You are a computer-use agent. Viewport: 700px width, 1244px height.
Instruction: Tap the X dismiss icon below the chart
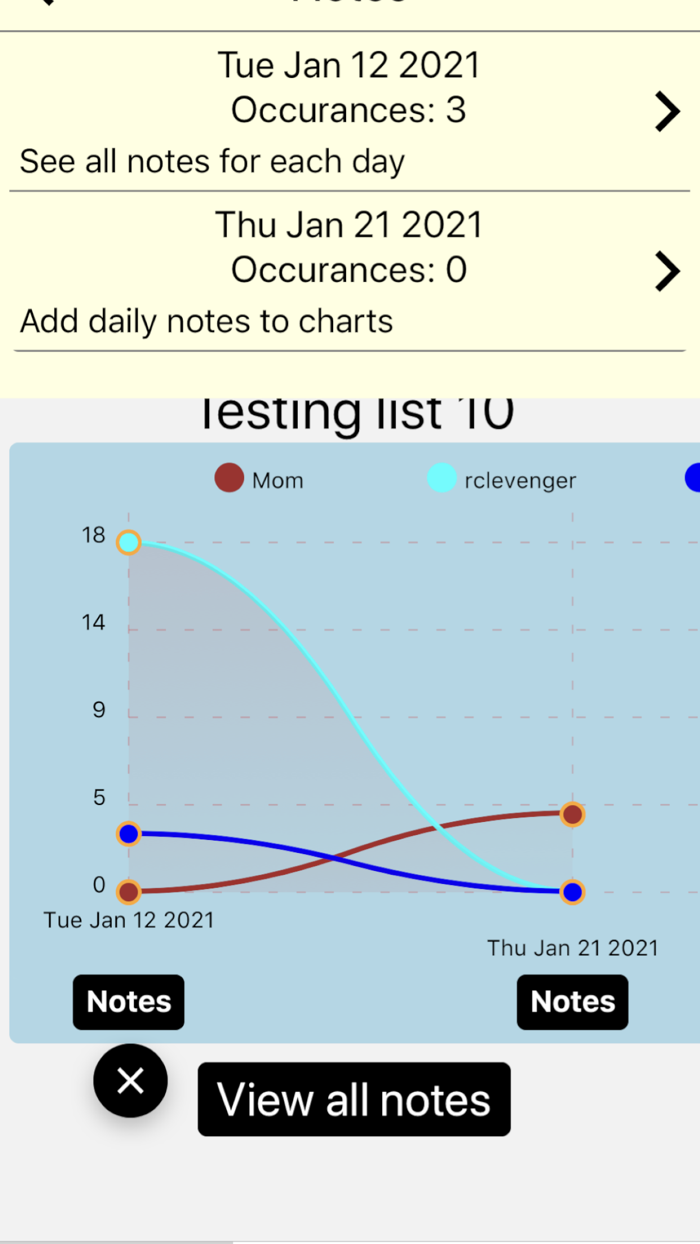130,1080
